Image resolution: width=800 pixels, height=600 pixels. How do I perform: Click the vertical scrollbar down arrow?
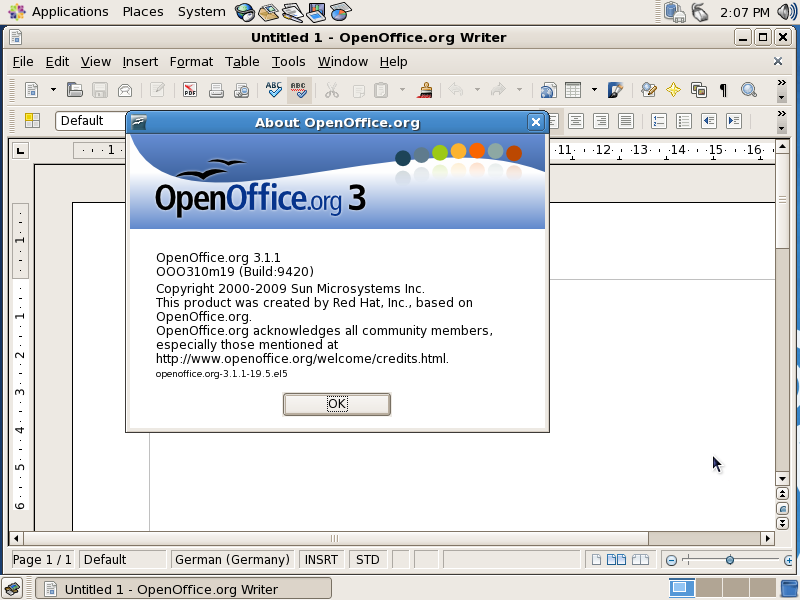coord(783,478)
